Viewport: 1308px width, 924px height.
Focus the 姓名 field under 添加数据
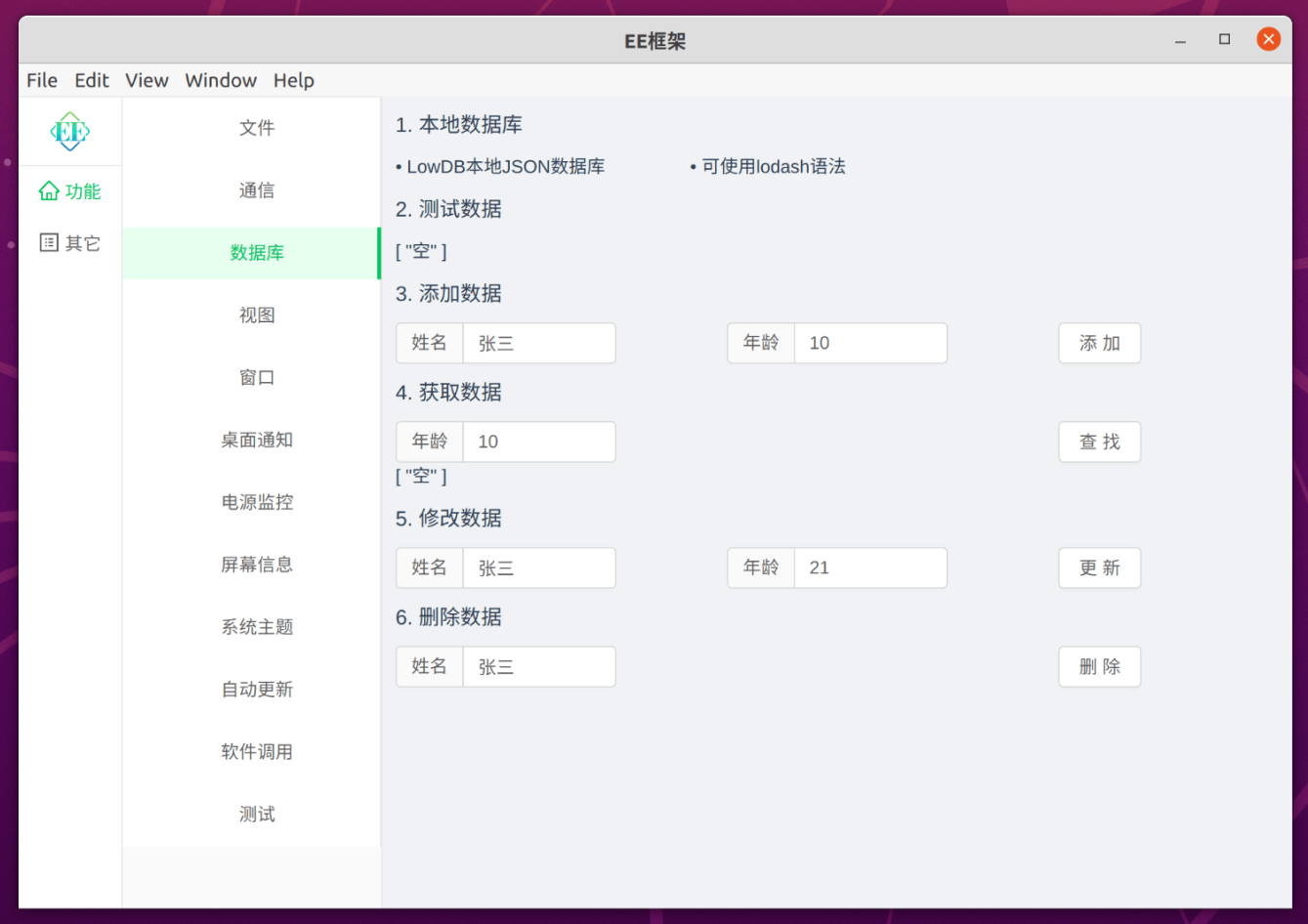point(538,343)
